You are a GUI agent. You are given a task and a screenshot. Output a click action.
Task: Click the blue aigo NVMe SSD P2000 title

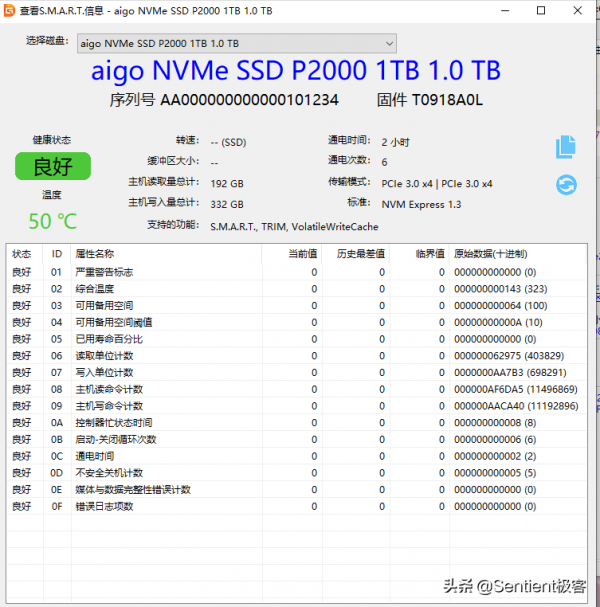296,70
